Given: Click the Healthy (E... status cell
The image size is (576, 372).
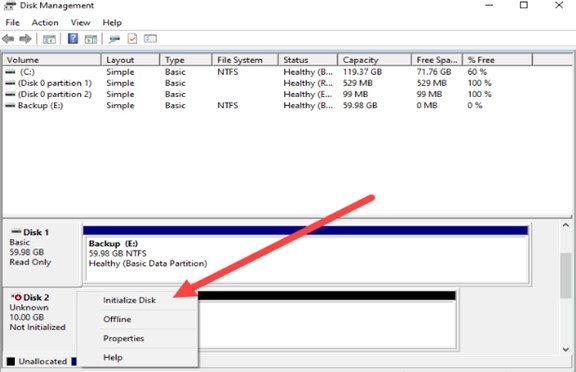Looking at the screenshot, I should pos(308,94).
